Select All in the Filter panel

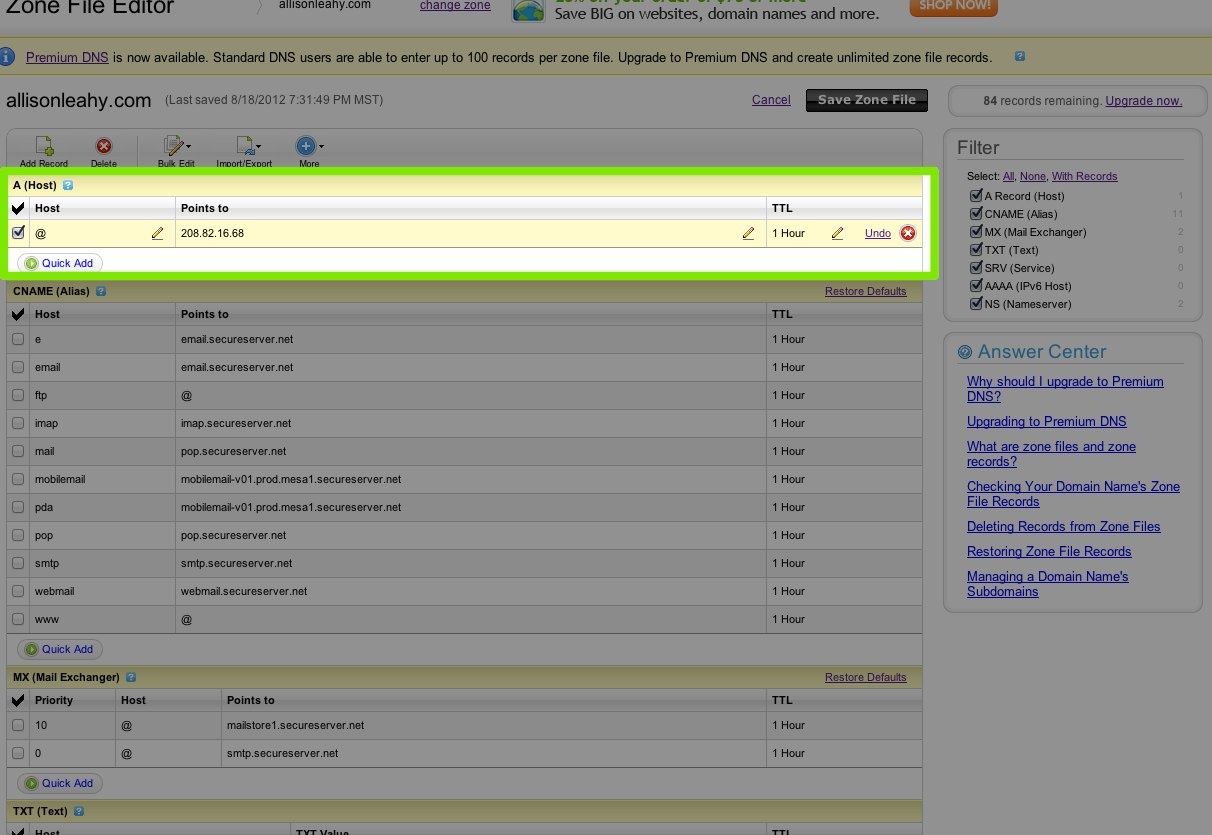tap(1008, 176)
